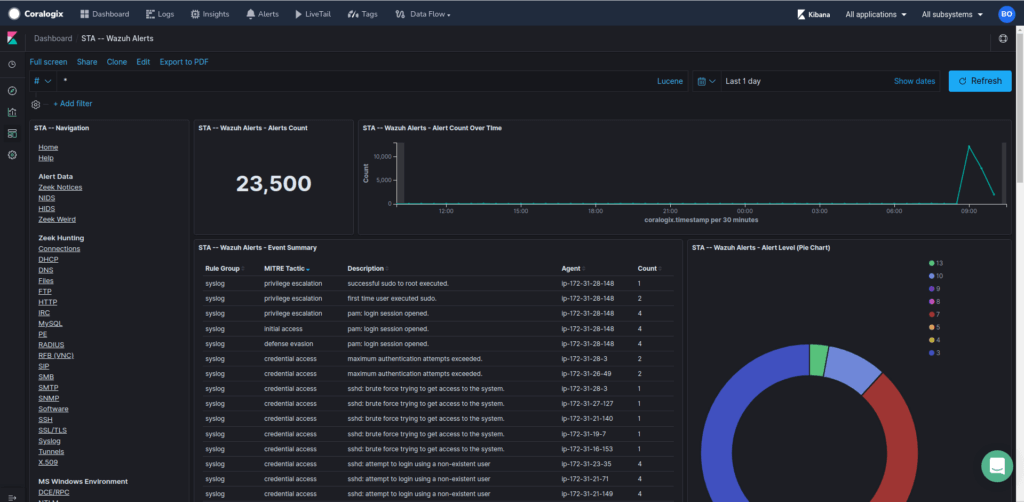
Task: Open filter options gear icon
Action: point(36,104)
